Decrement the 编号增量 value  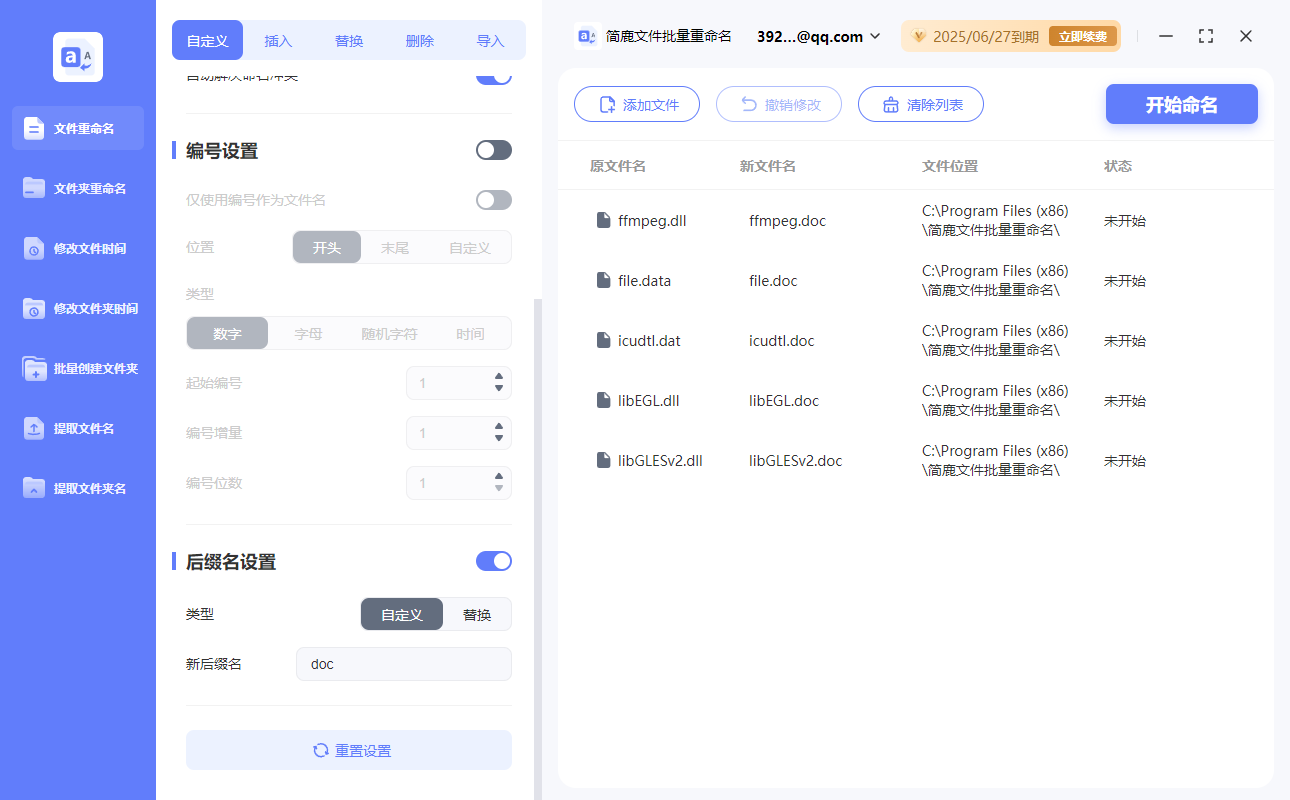click(x=498, y=438)
